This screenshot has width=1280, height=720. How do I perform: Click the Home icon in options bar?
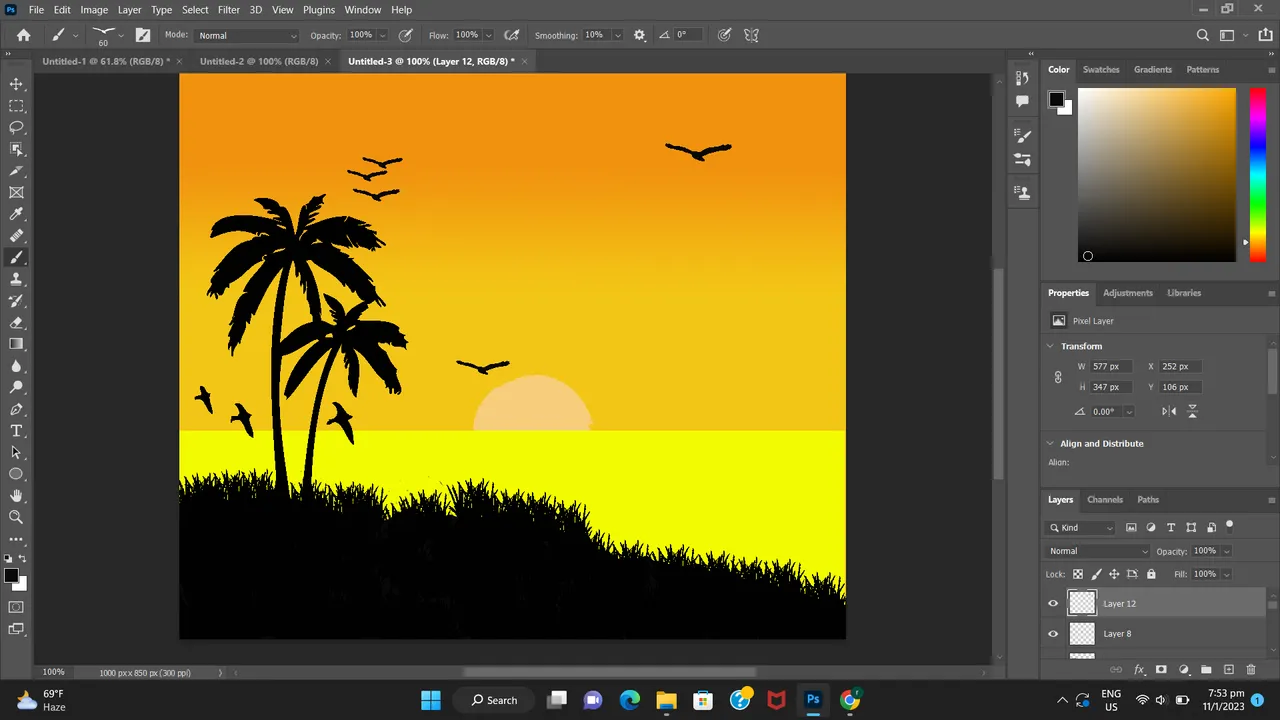(x=24, y=35)
